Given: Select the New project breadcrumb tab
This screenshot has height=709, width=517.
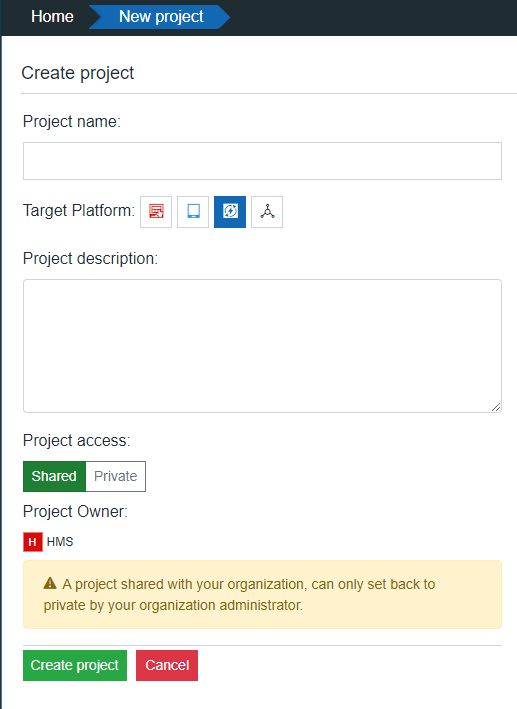Looking at the screenshot, I should coord(161,17).
